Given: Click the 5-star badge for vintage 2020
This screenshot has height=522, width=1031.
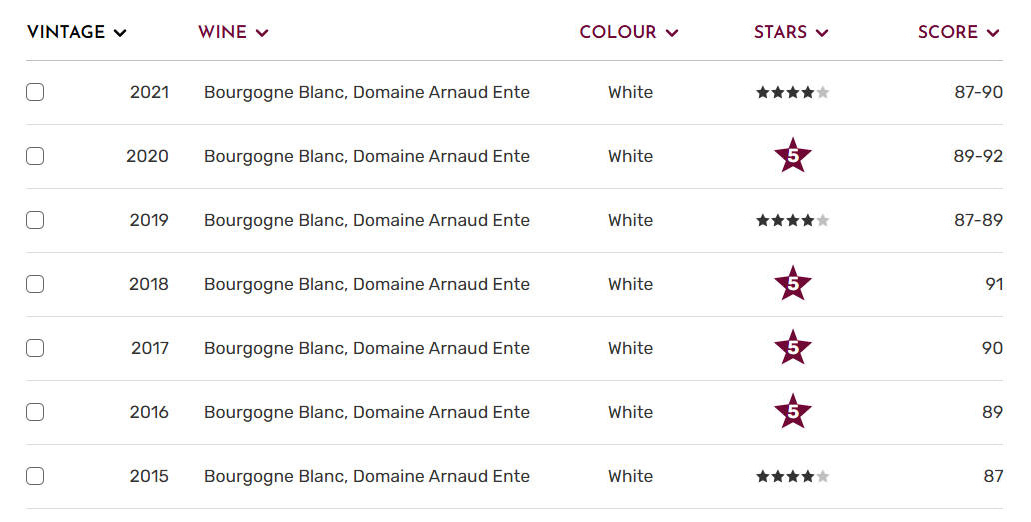Looking at the screenshot, I should pos(793,156).
